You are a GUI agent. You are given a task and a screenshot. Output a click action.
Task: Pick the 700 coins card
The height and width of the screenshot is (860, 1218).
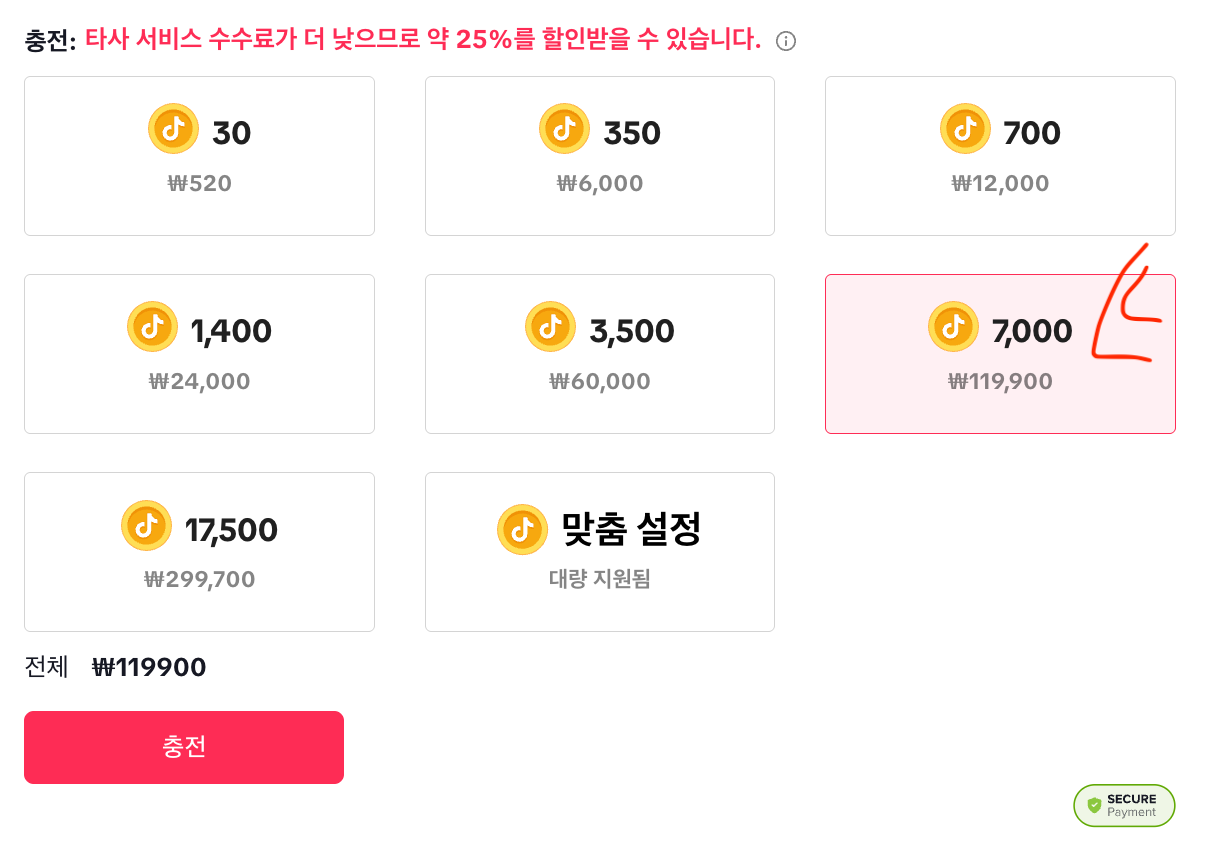pyautogui.click(x=1000, y=156)
